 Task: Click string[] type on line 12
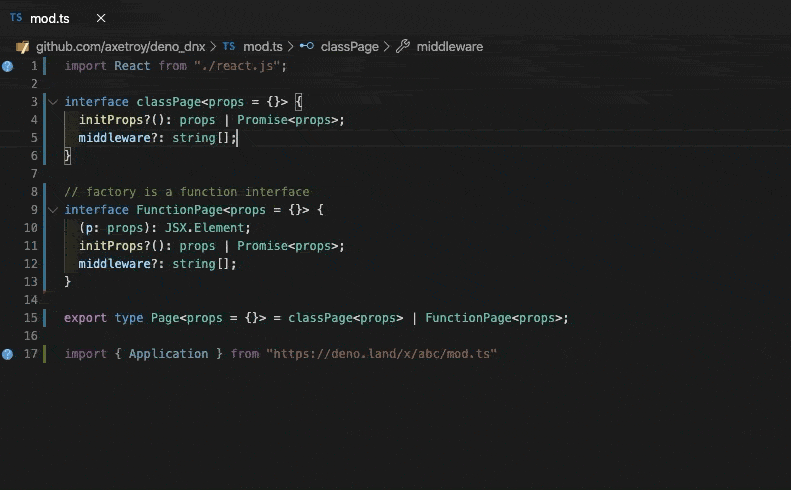(201, 264)
